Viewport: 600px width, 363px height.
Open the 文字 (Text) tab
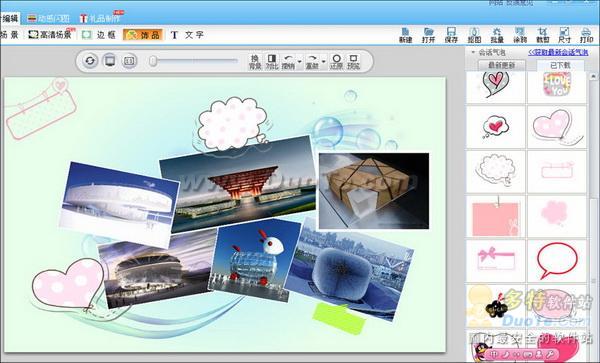(187, 35)
